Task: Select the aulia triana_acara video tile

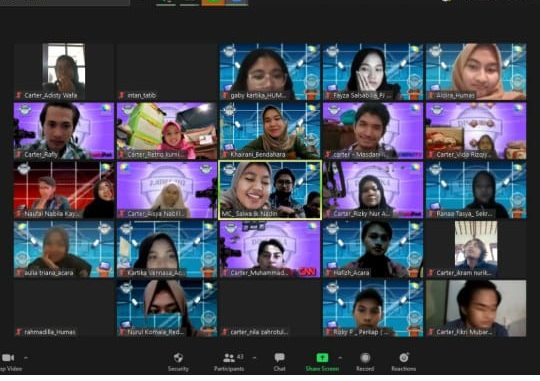Action: point(64,249)
